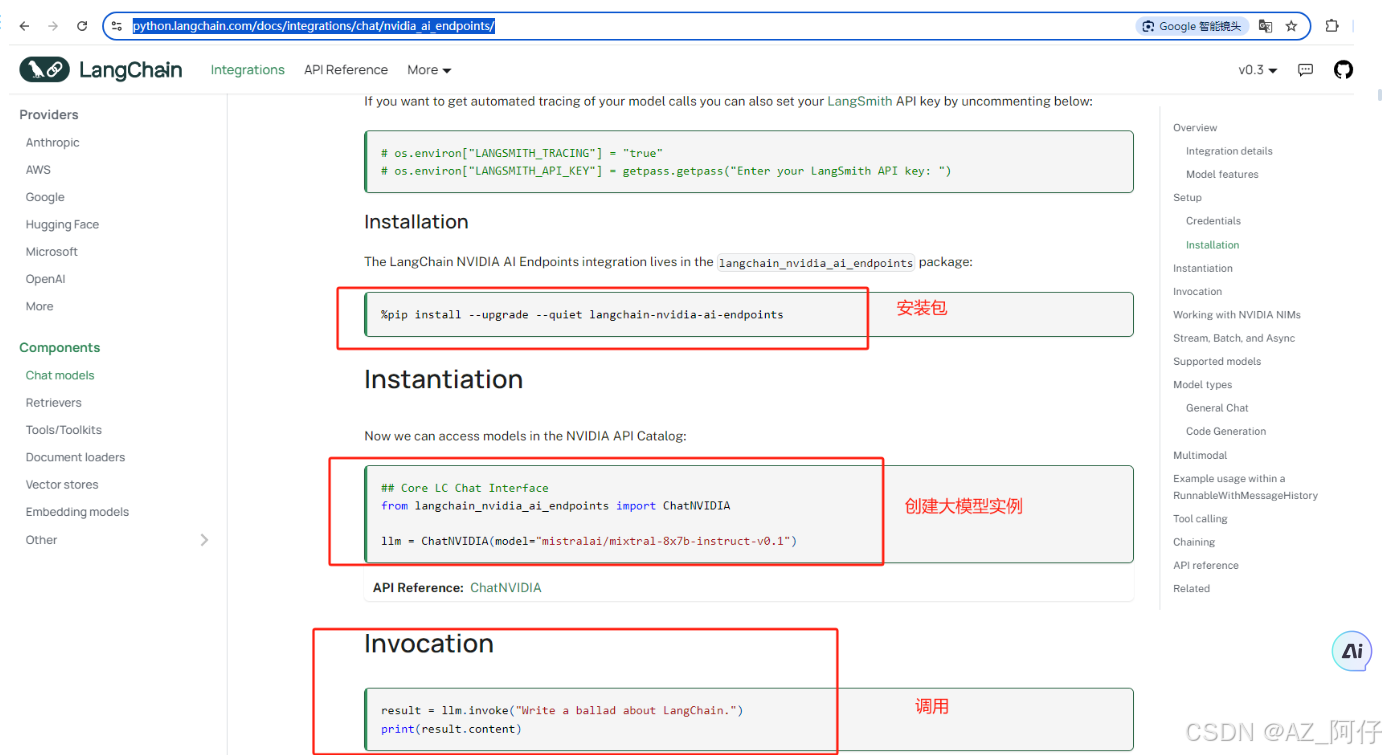
Task: Open the LangChain logo home link
Action: coord(101,69)
